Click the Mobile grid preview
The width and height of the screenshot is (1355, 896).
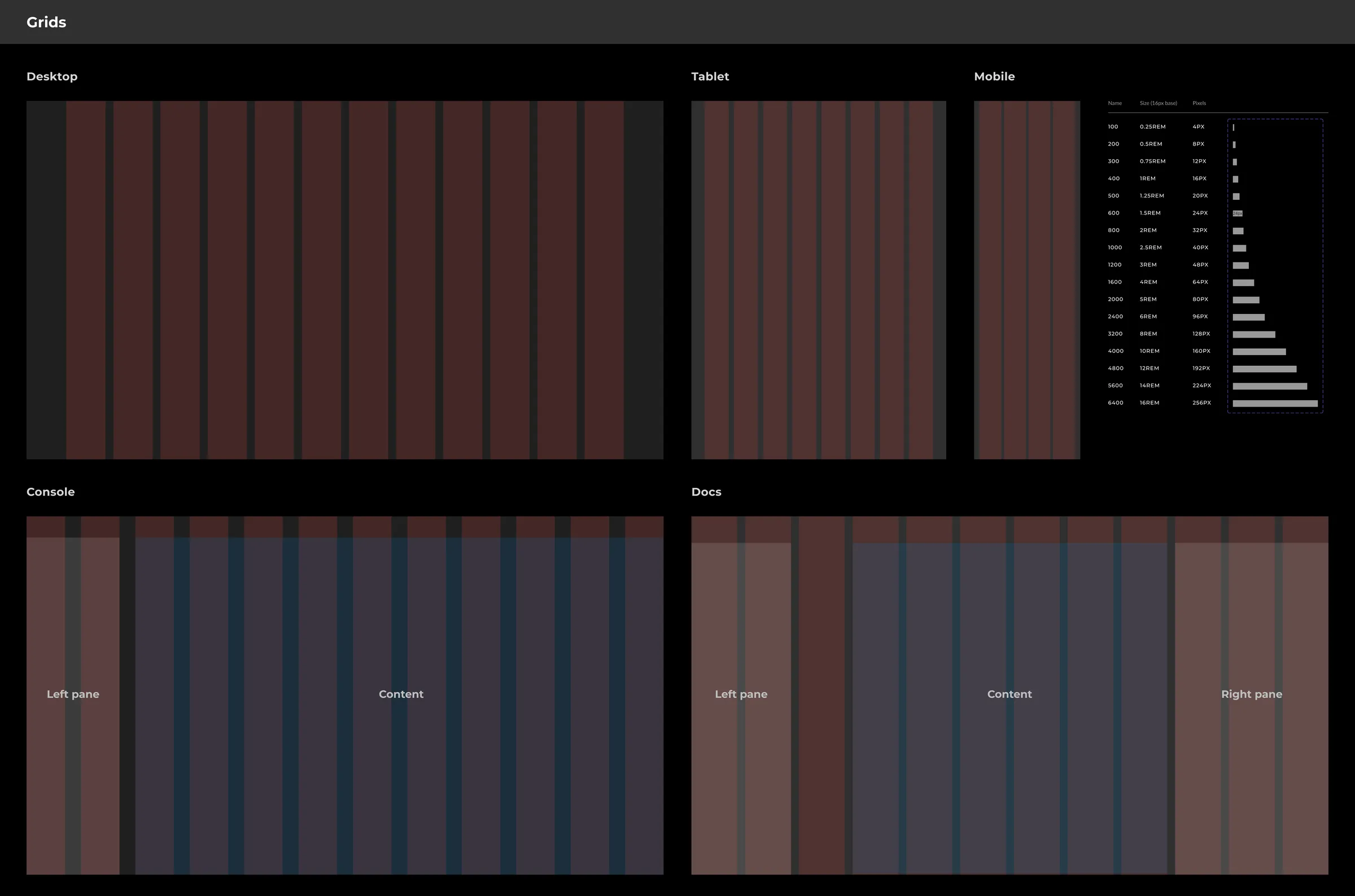1027,280
